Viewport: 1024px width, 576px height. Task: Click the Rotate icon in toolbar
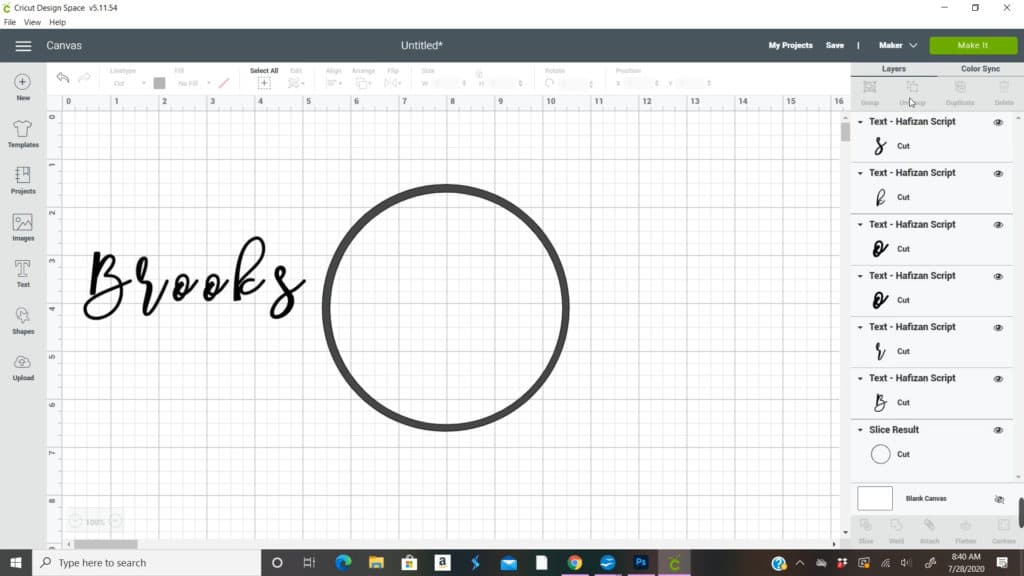click(549, 83)
